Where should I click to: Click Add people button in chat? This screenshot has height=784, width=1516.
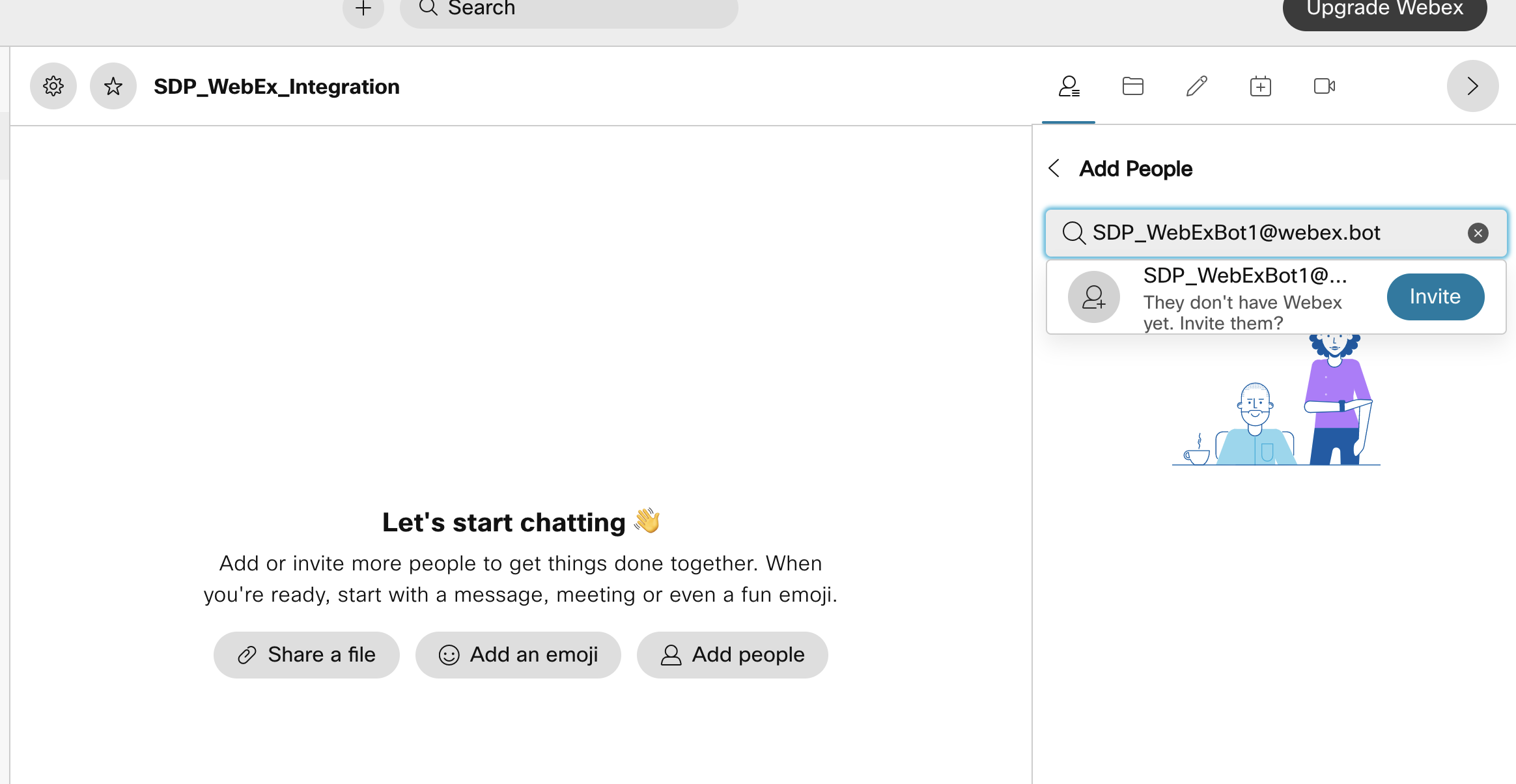(x=732, y=654)
